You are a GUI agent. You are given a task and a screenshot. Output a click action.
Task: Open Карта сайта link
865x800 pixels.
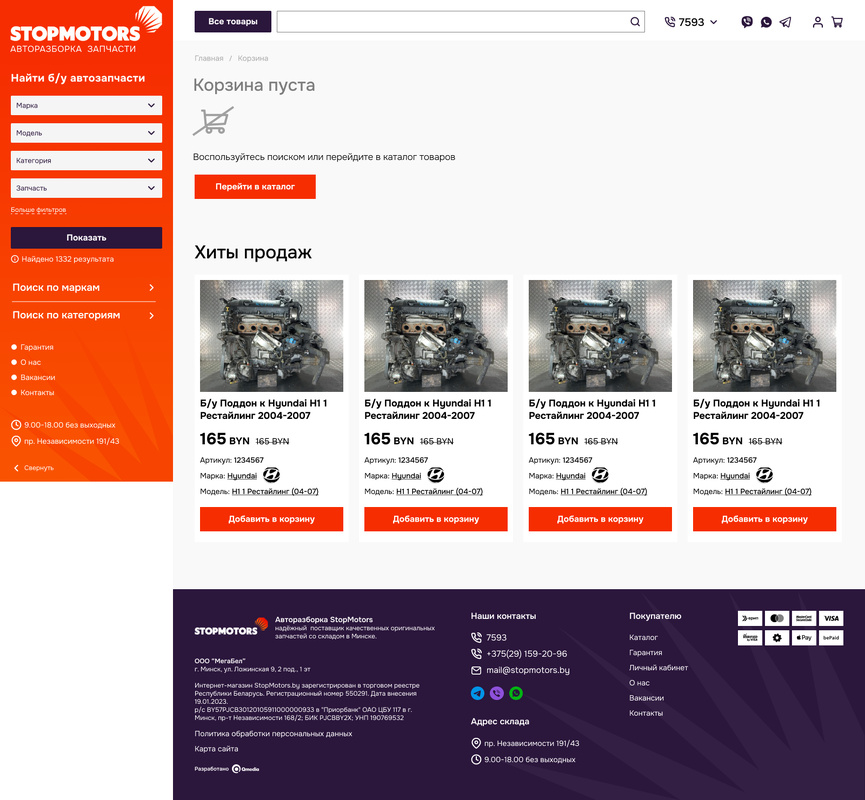[x=216, y=749]
